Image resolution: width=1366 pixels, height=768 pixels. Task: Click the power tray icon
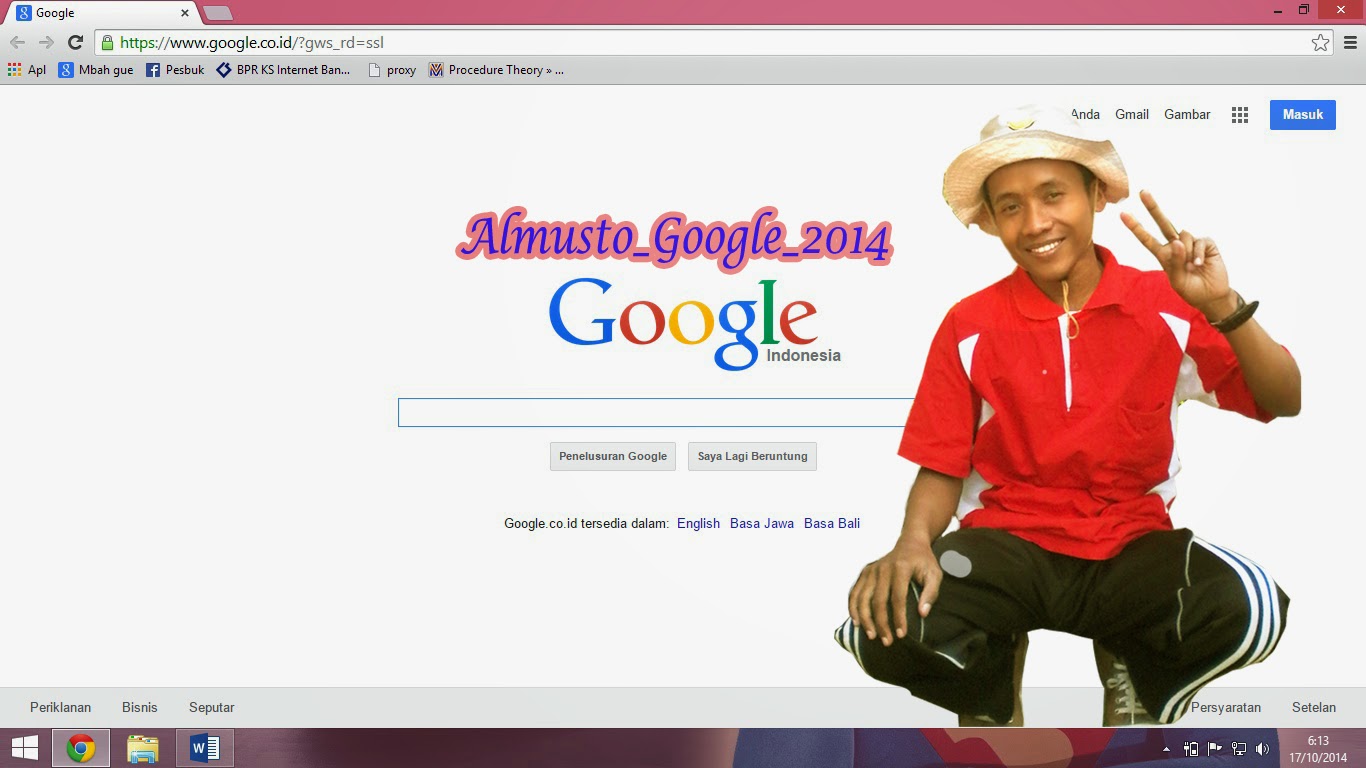pyautogui.click(x=1191, y=749)
